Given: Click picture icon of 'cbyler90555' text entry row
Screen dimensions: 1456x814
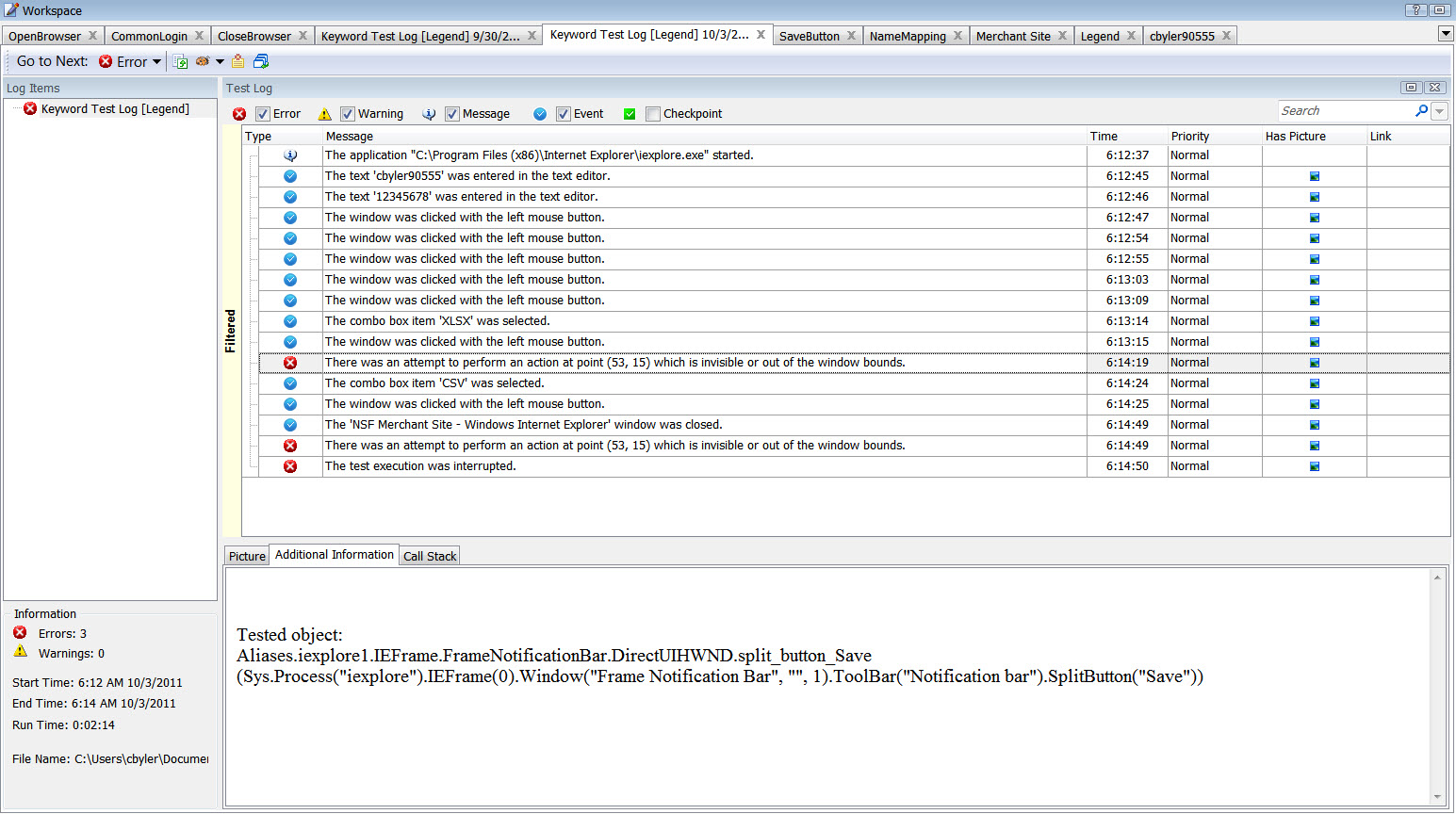Looking at the screenshot, I should (x=1314, y=176).
